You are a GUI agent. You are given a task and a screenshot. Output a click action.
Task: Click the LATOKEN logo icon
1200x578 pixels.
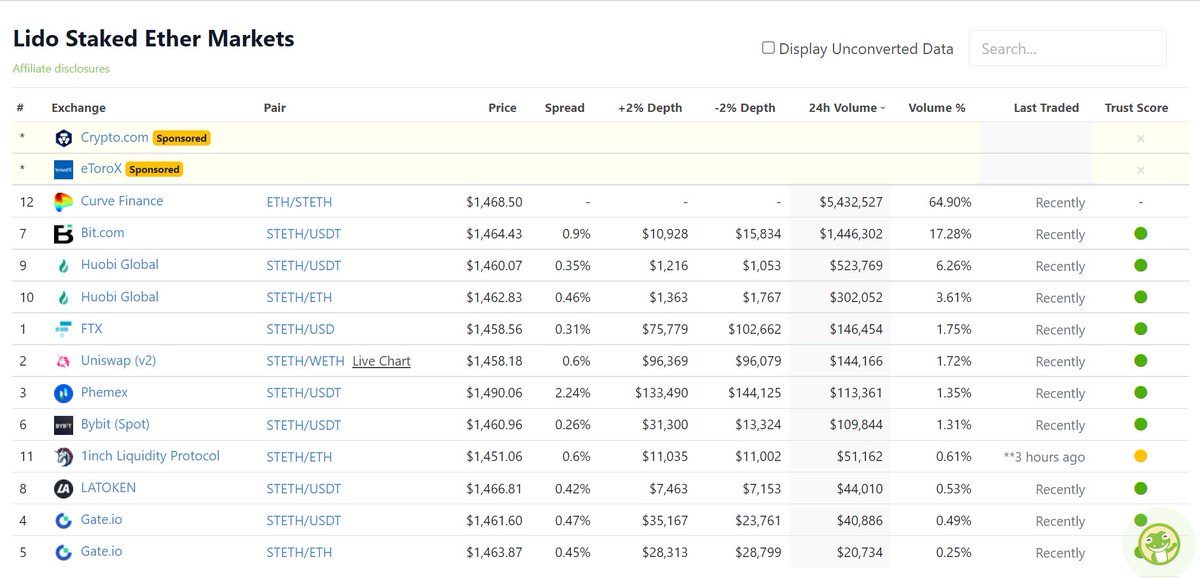[64, 489]
